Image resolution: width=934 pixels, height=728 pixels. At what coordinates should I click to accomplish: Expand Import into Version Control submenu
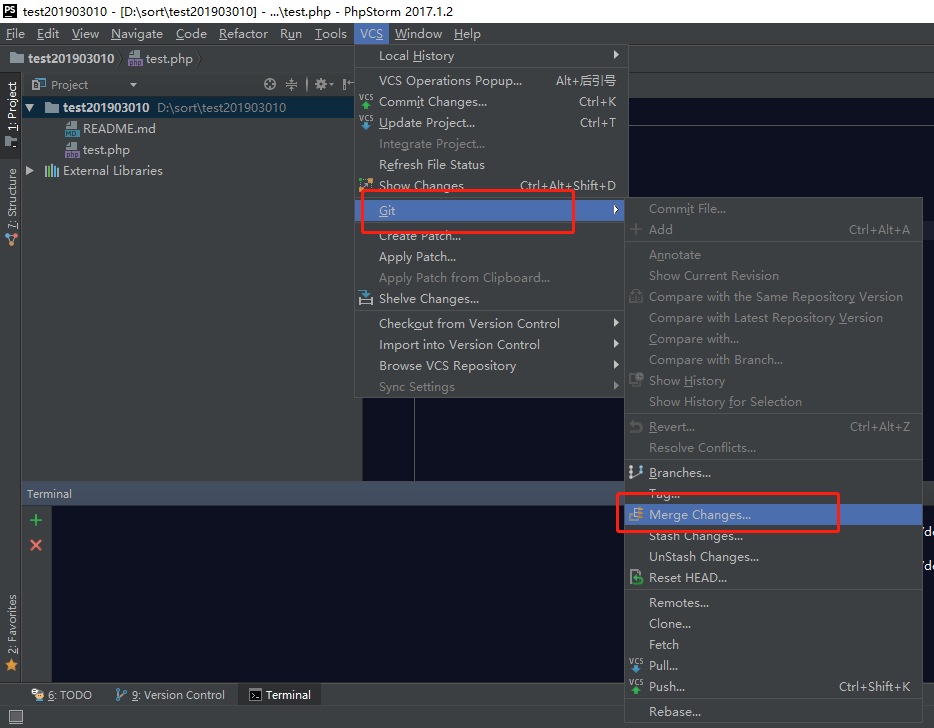[x=491, y=345]
